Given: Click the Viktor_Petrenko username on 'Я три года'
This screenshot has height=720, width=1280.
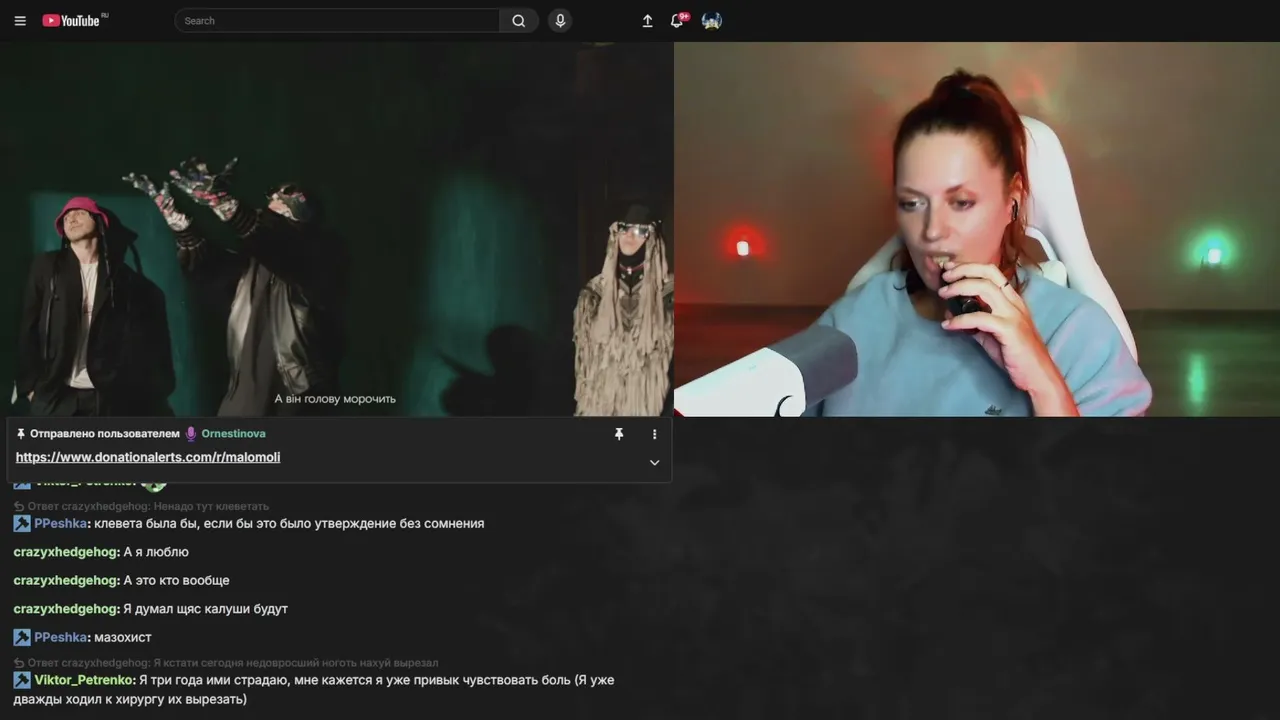Looking at the screenshot, I should pos(85,680).
